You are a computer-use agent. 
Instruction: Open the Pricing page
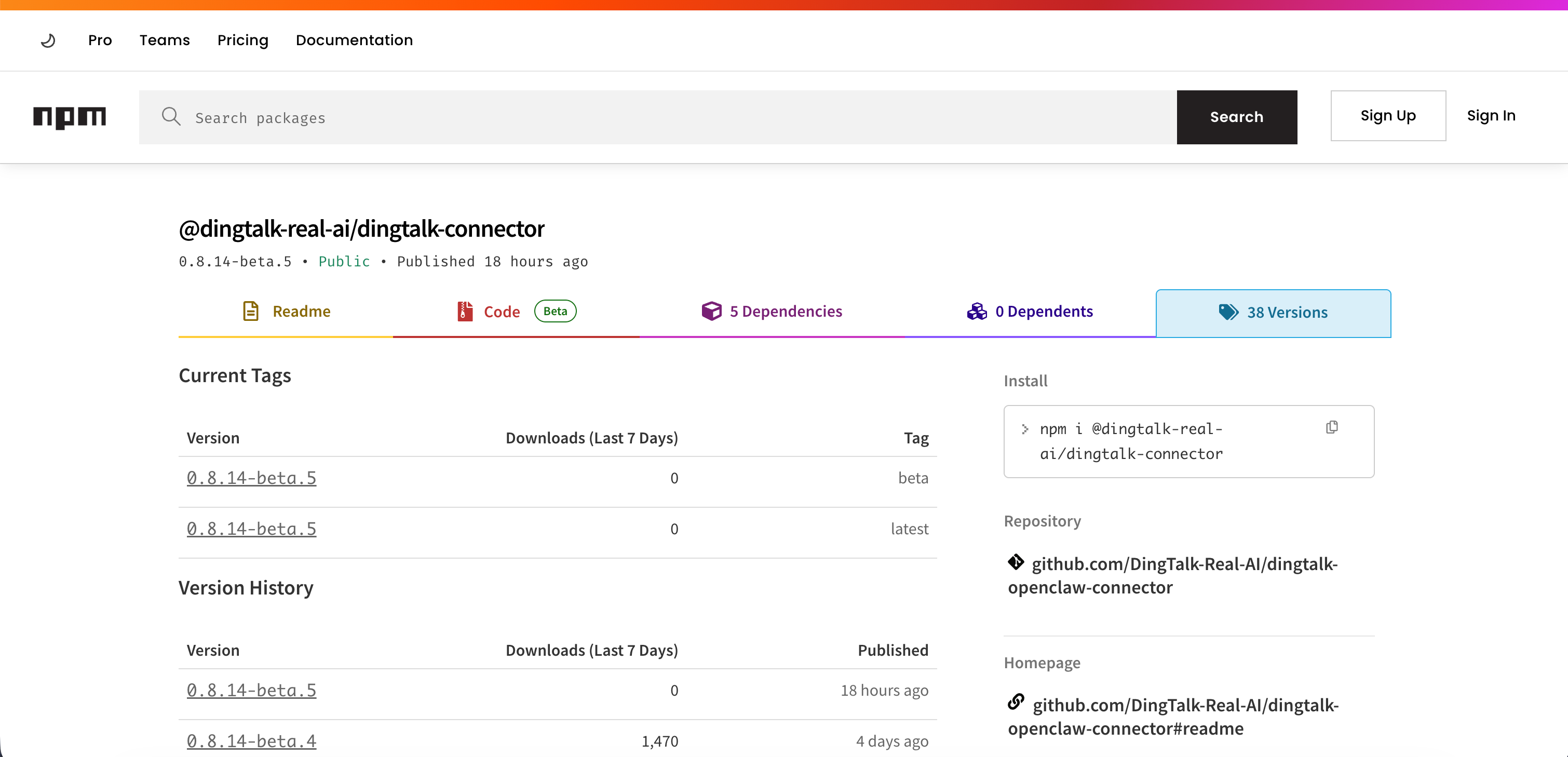click(242, 40)
